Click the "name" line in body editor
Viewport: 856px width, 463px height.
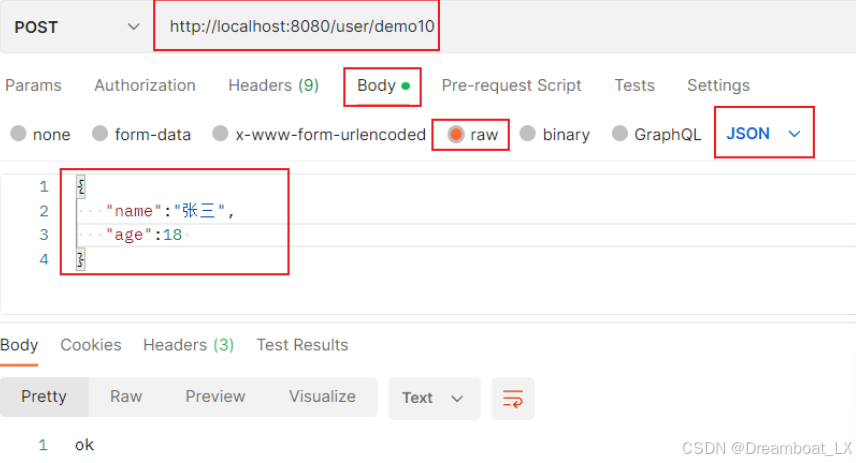(170, 211)
